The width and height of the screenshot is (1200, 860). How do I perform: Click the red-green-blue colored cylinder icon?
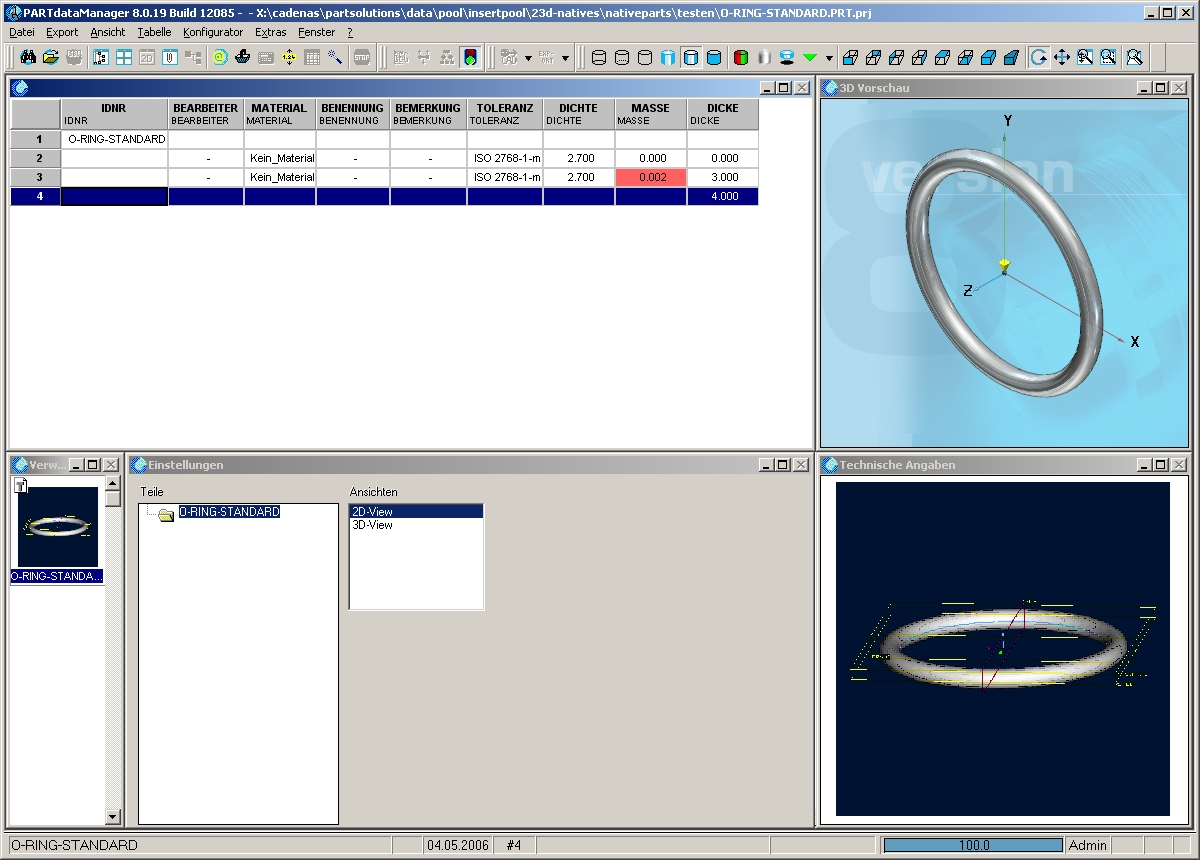tap(741, 58)
